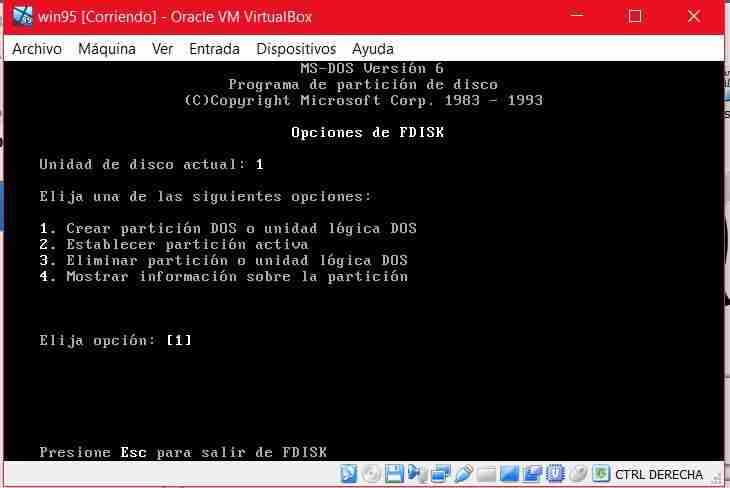730x488 pixels.
Task: Click the Opciones de FDISK heading
Action: [368, 132]
